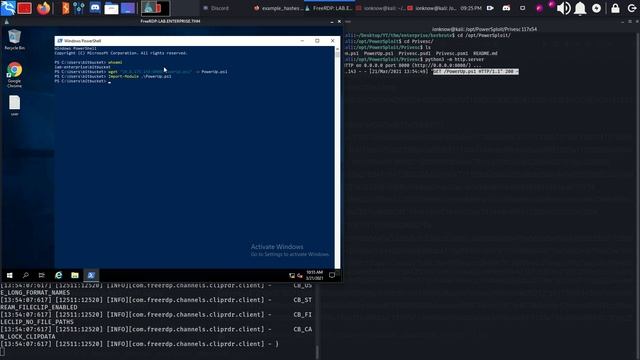Launch Internet Explorer from Windows taskbar
640x360 pixels.
[58, 276]
